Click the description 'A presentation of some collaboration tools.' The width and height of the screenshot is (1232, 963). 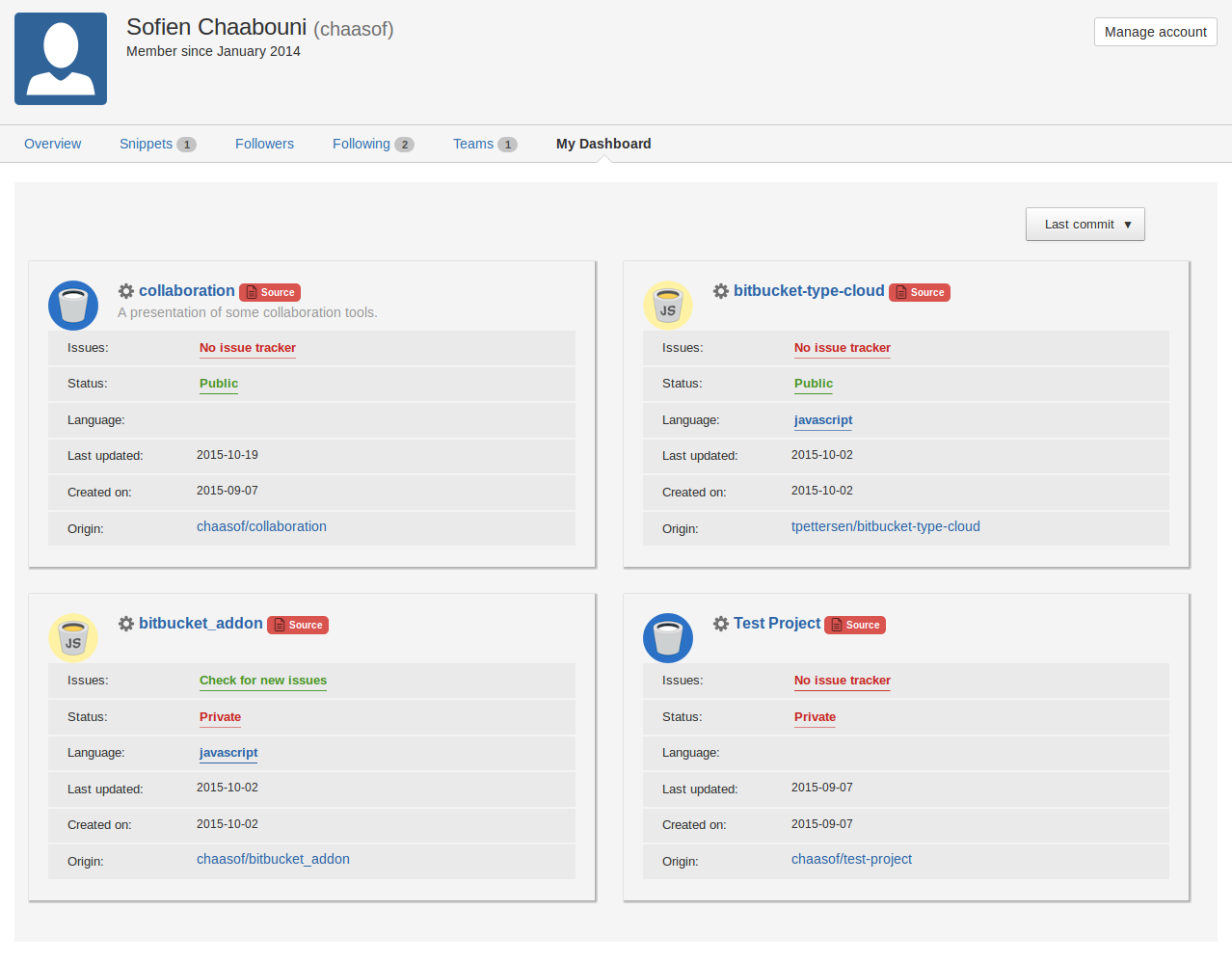(x=248, y=312)
